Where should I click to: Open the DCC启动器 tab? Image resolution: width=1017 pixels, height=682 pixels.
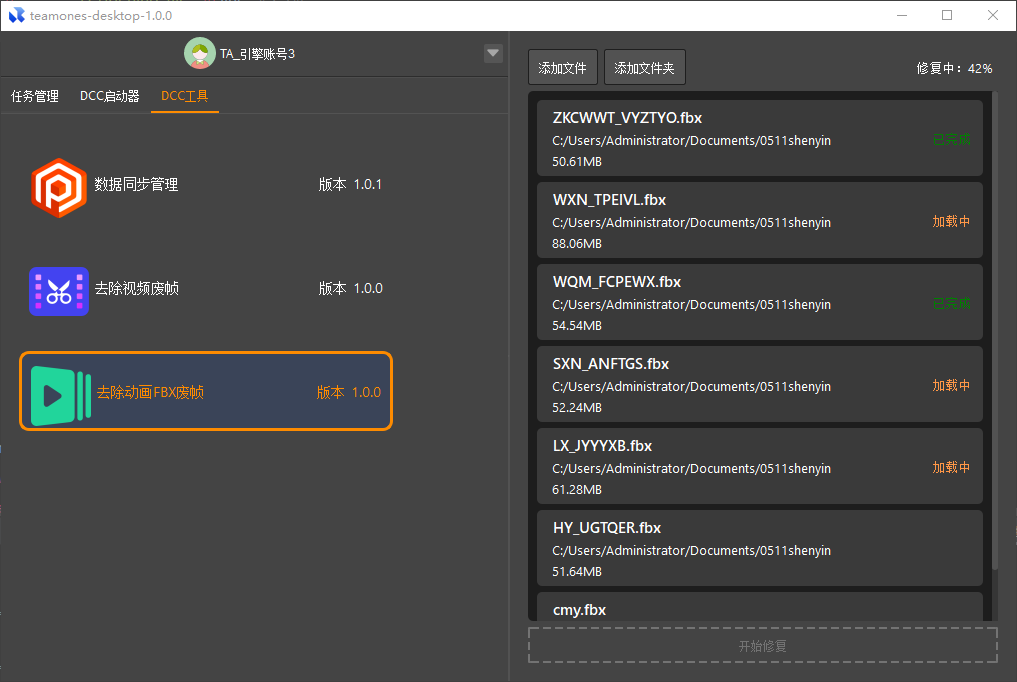(x=110, y=97)
